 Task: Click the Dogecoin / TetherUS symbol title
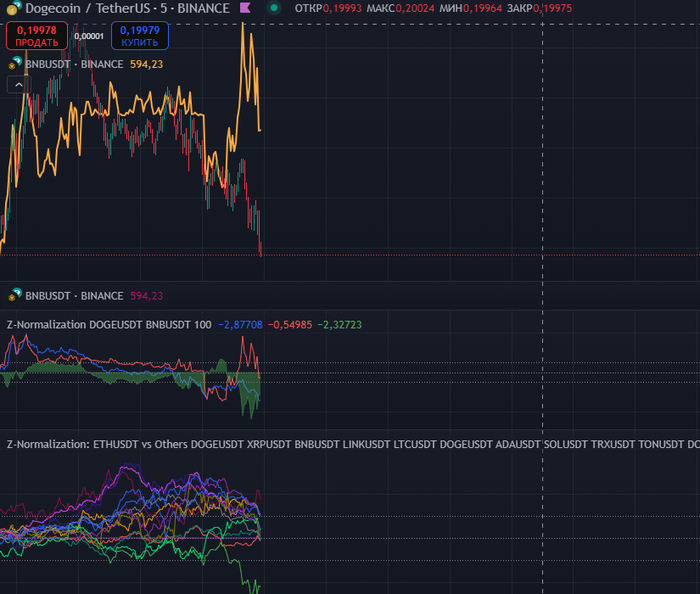point(127,8)
